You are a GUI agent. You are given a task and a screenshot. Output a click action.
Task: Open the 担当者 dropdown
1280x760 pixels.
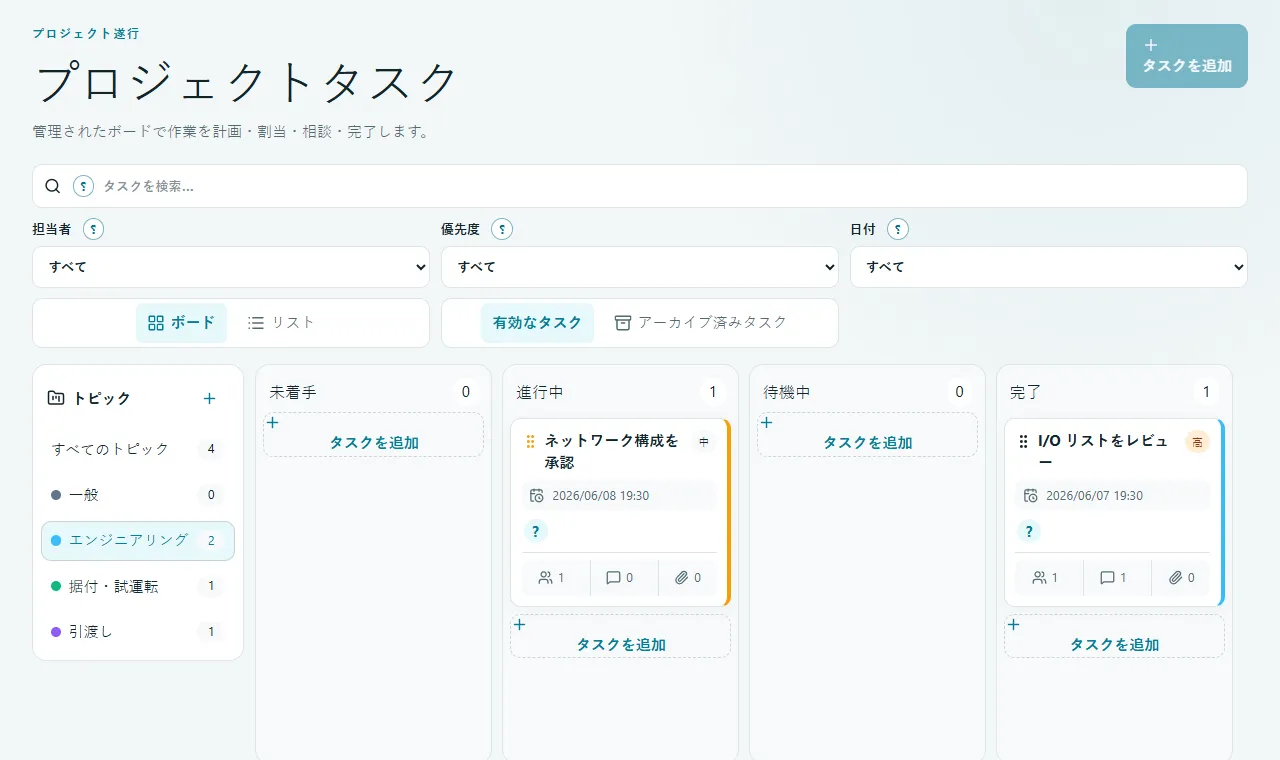pyautogui.click(x=231, y=267)
